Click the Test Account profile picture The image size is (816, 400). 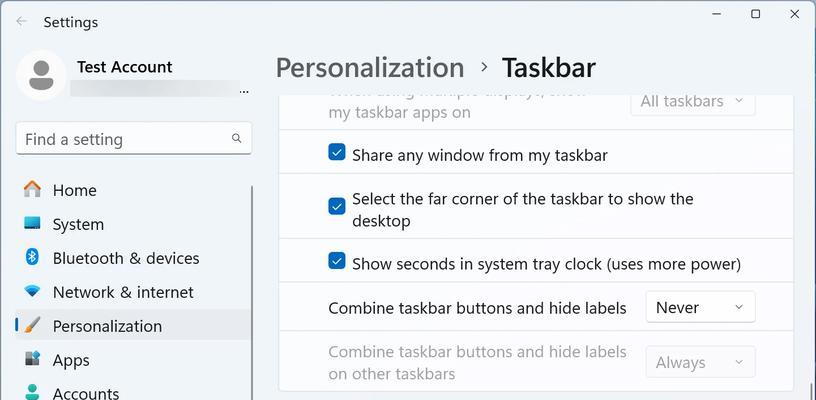point(41,75)
